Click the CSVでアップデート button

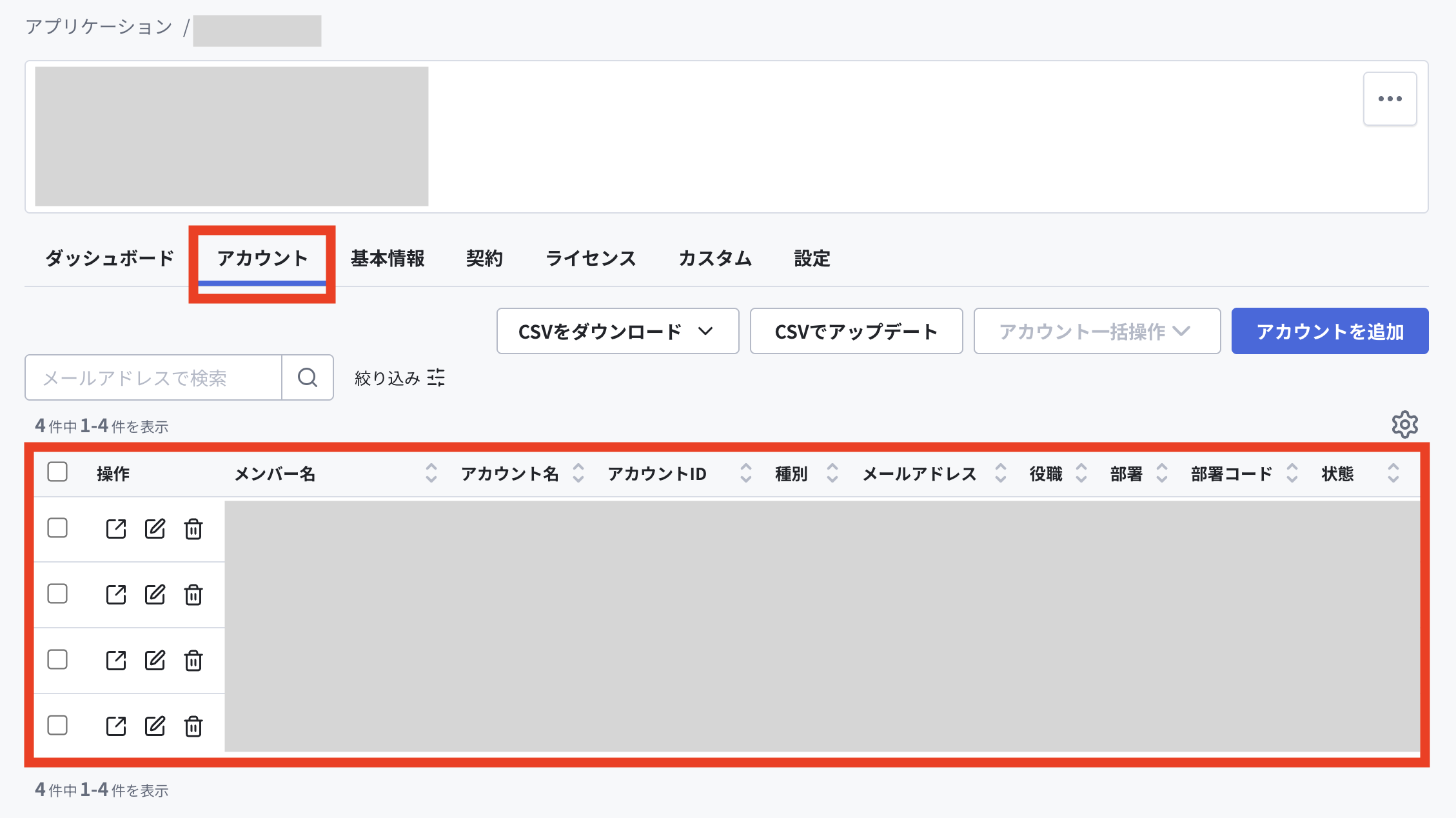[x=856, y=331]
